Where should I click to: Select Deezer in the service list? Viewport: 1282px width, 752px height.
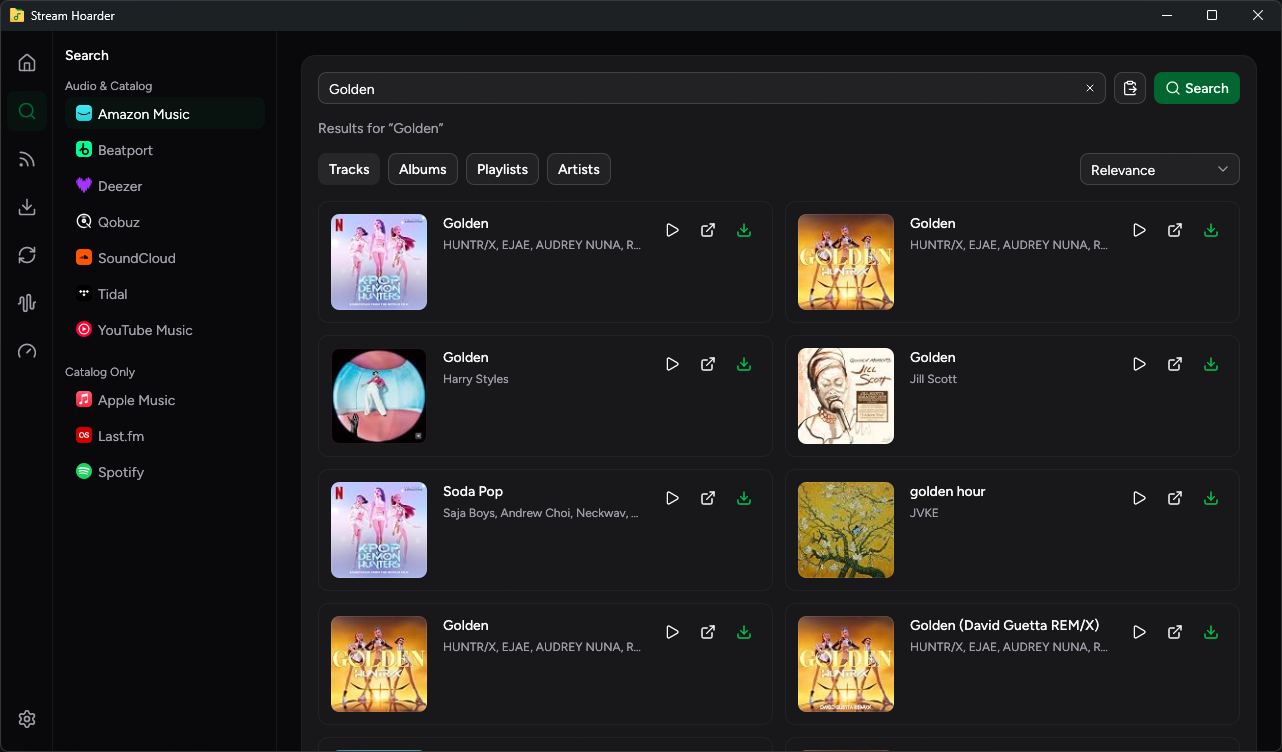(x=165, y=186)
